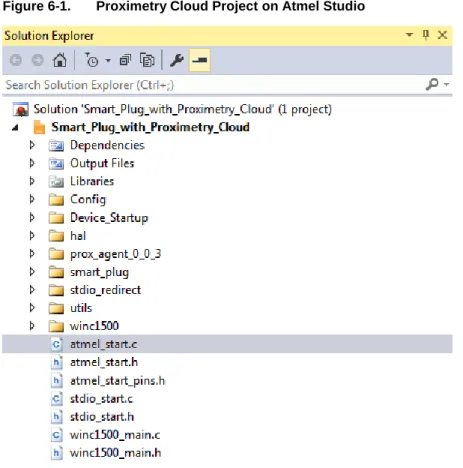Click the magnifier search icon
463x468 pixels.
[x=432, y=84]
